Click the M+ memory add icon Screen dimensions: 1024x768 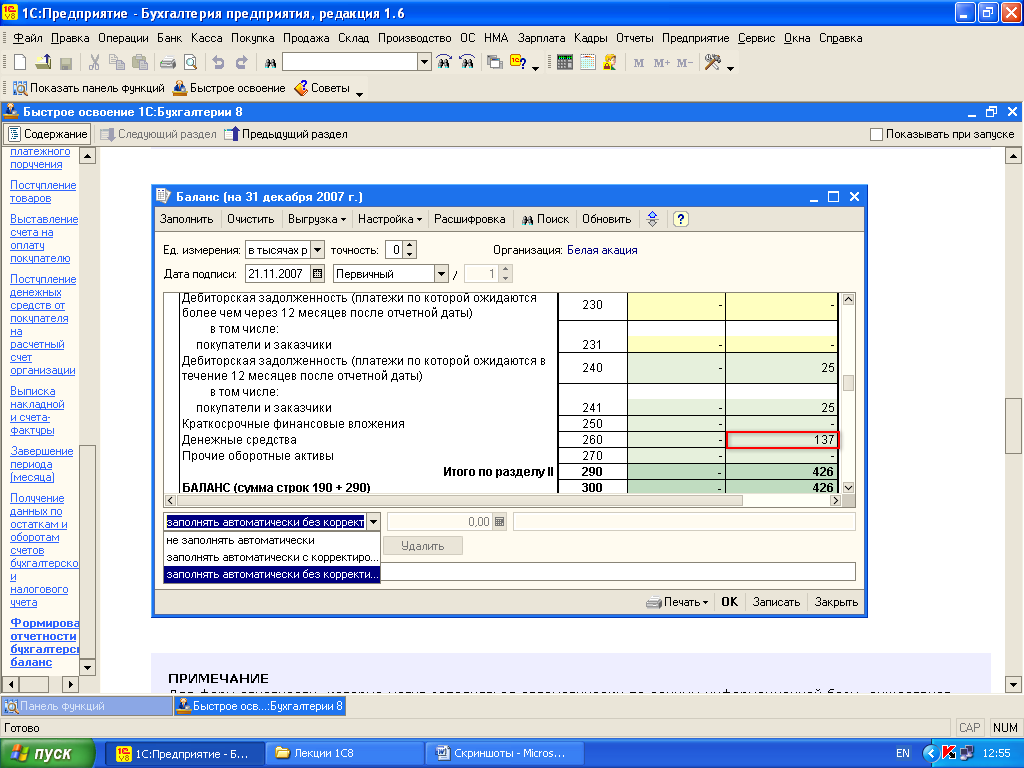click(662, 63)
